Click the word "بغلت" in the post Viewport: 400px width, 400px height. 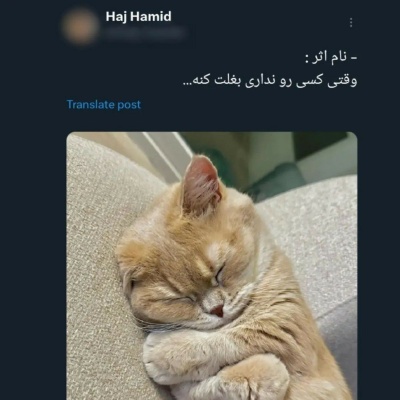(228, 81)
